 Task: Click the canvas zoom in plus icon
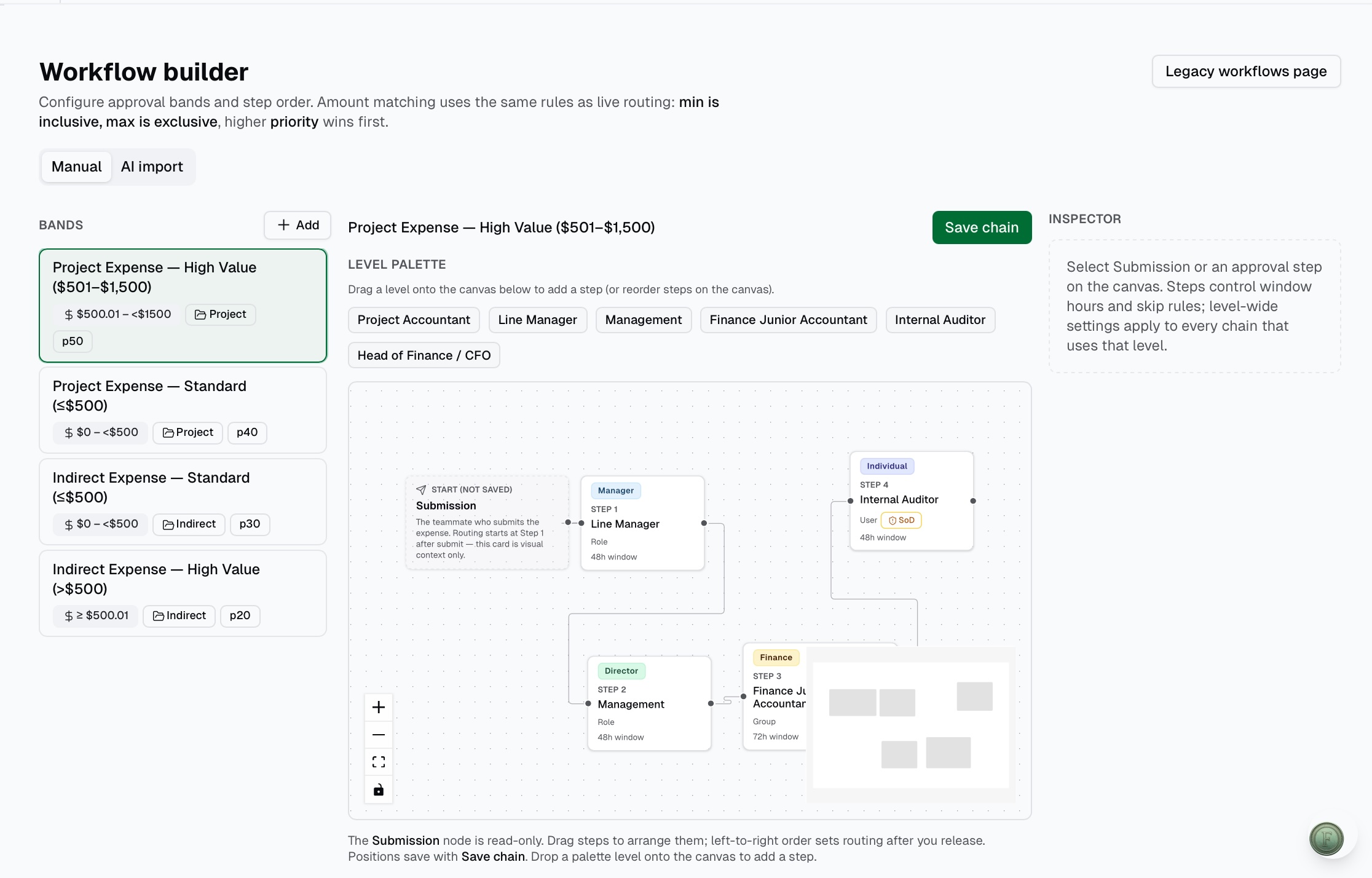[379, 707]
